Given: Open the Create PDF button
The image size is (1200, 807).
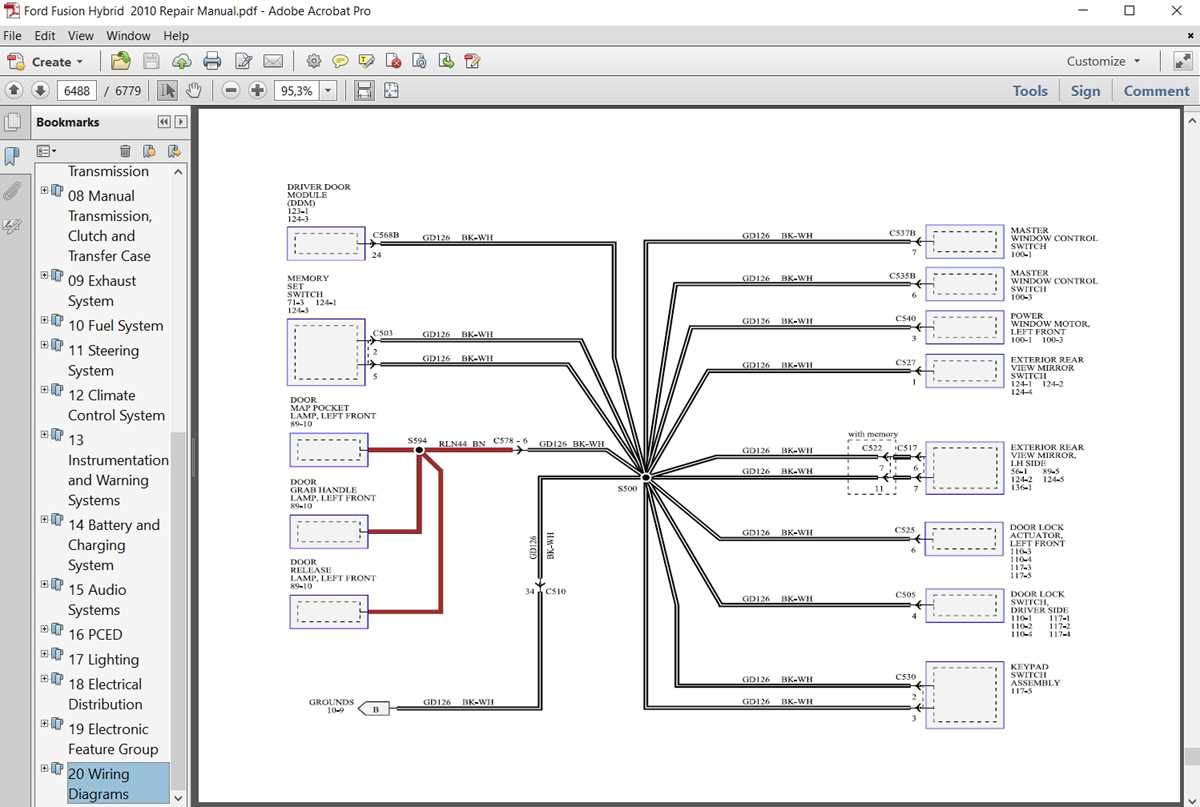Looking at the screenshot, I should 44,61.
